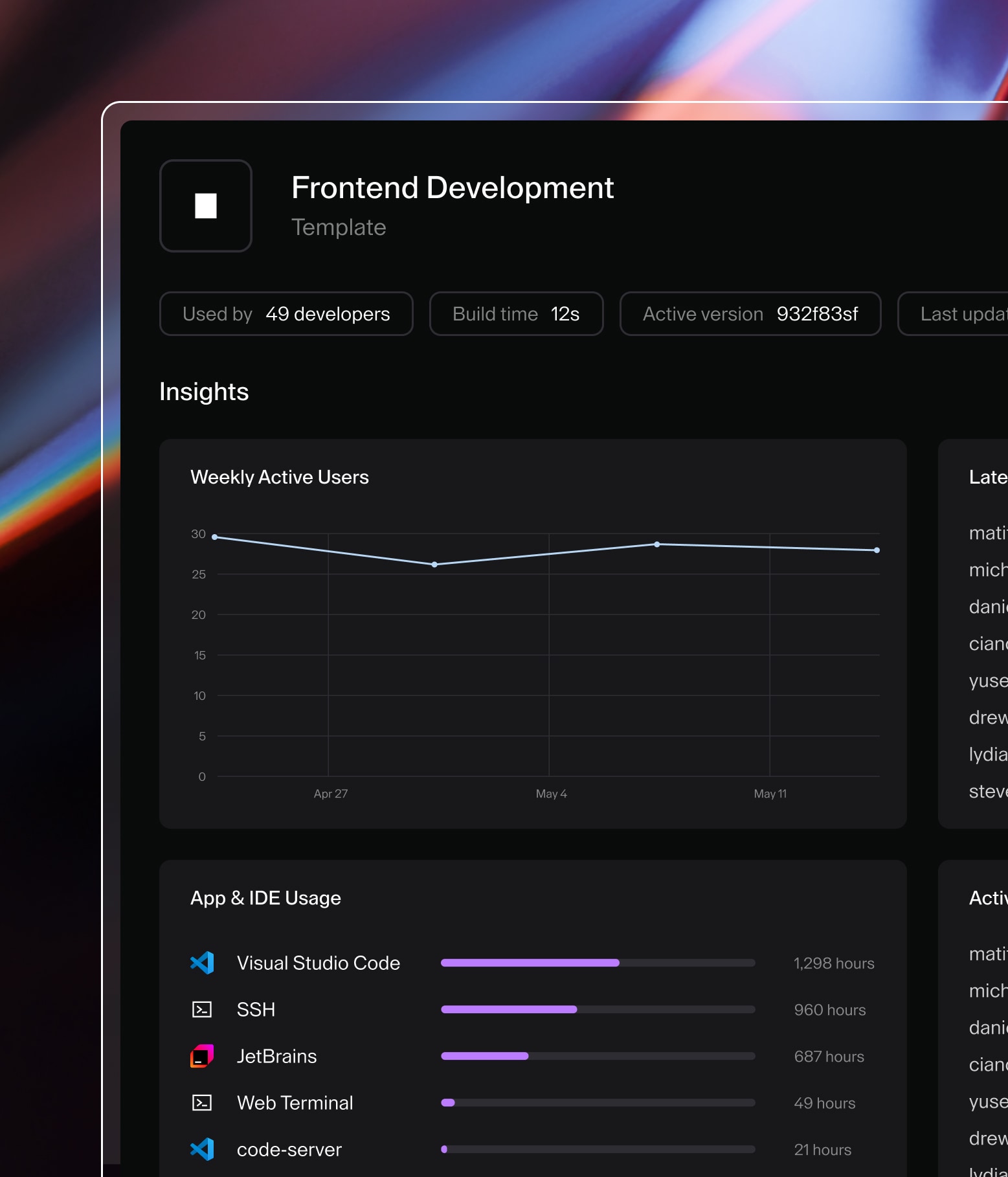Select the 1,298 hours label

tap(833, 963)
